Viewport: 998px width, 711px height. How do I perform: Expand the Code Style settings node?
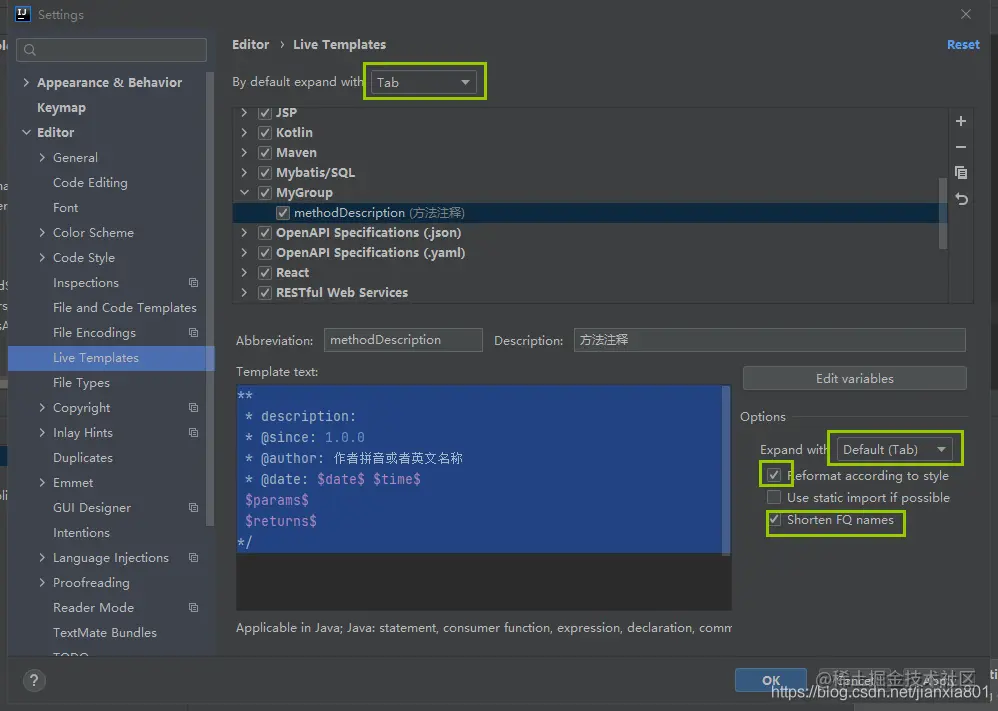tap(42, 257)
